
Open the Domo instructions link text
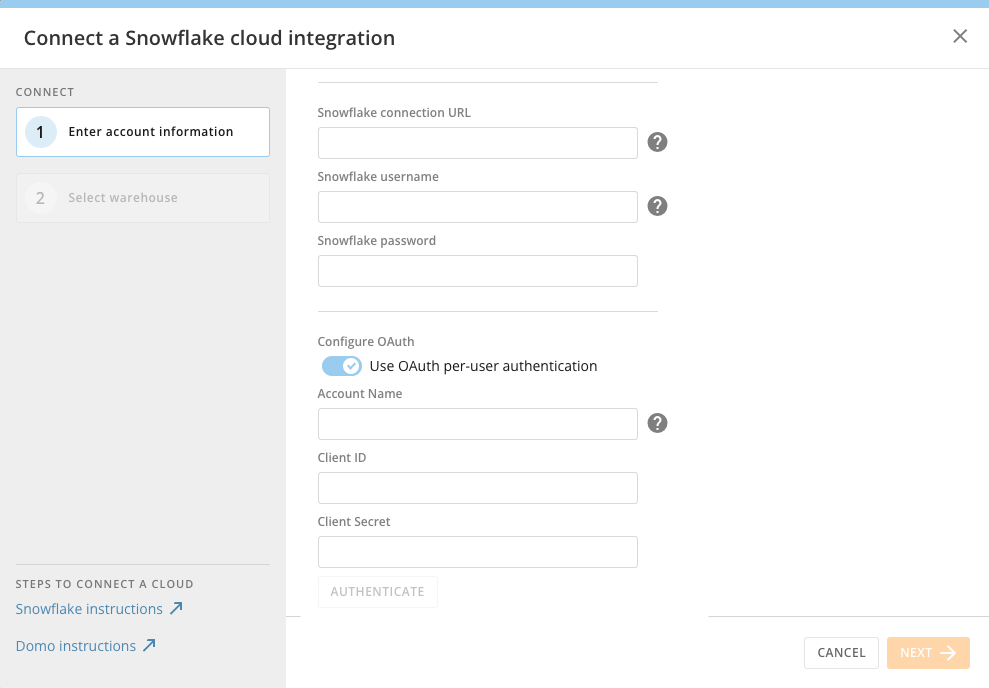coord(76,646)
